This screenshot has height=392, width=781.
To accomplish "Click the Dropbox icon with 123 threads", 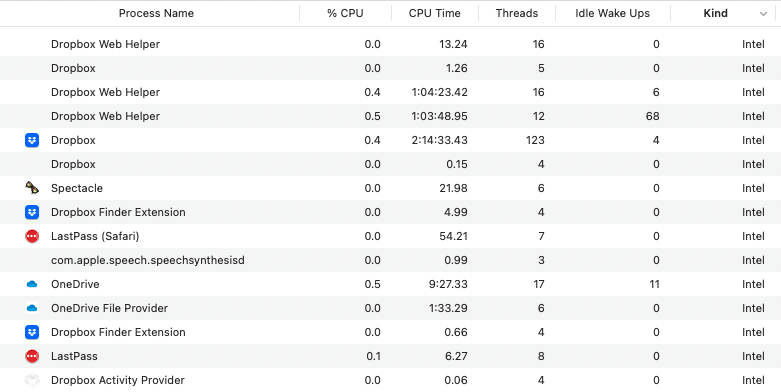I will (32, 140).
